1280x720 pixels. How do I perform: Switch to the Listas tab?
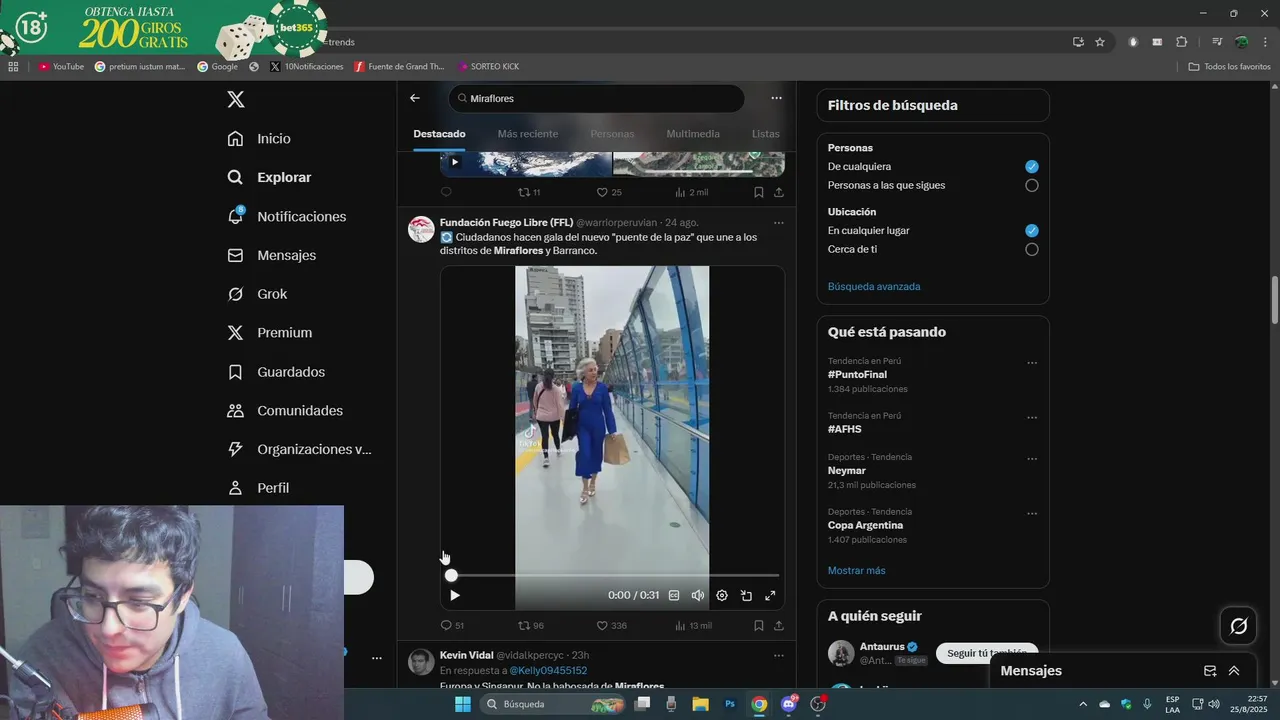765,134
